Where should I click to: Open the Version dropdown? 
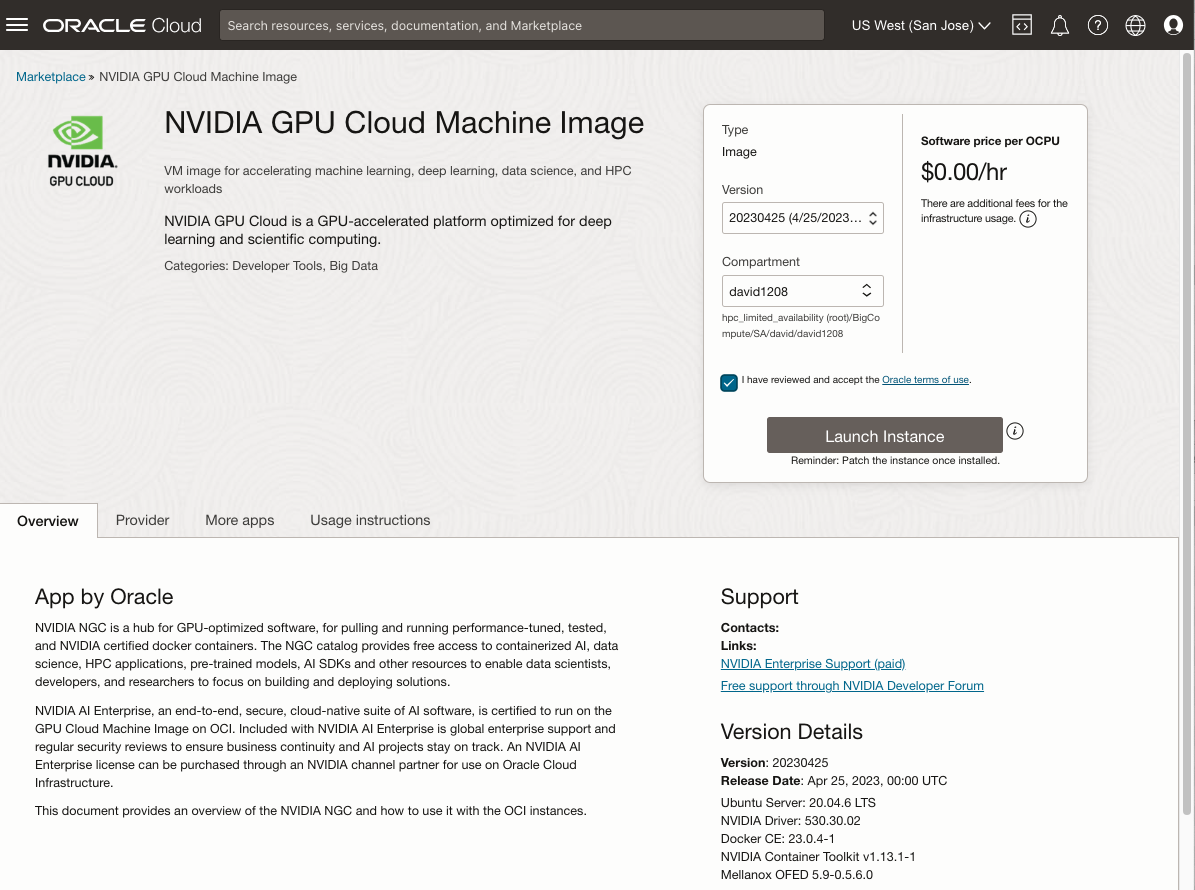(x=802, y=218)
